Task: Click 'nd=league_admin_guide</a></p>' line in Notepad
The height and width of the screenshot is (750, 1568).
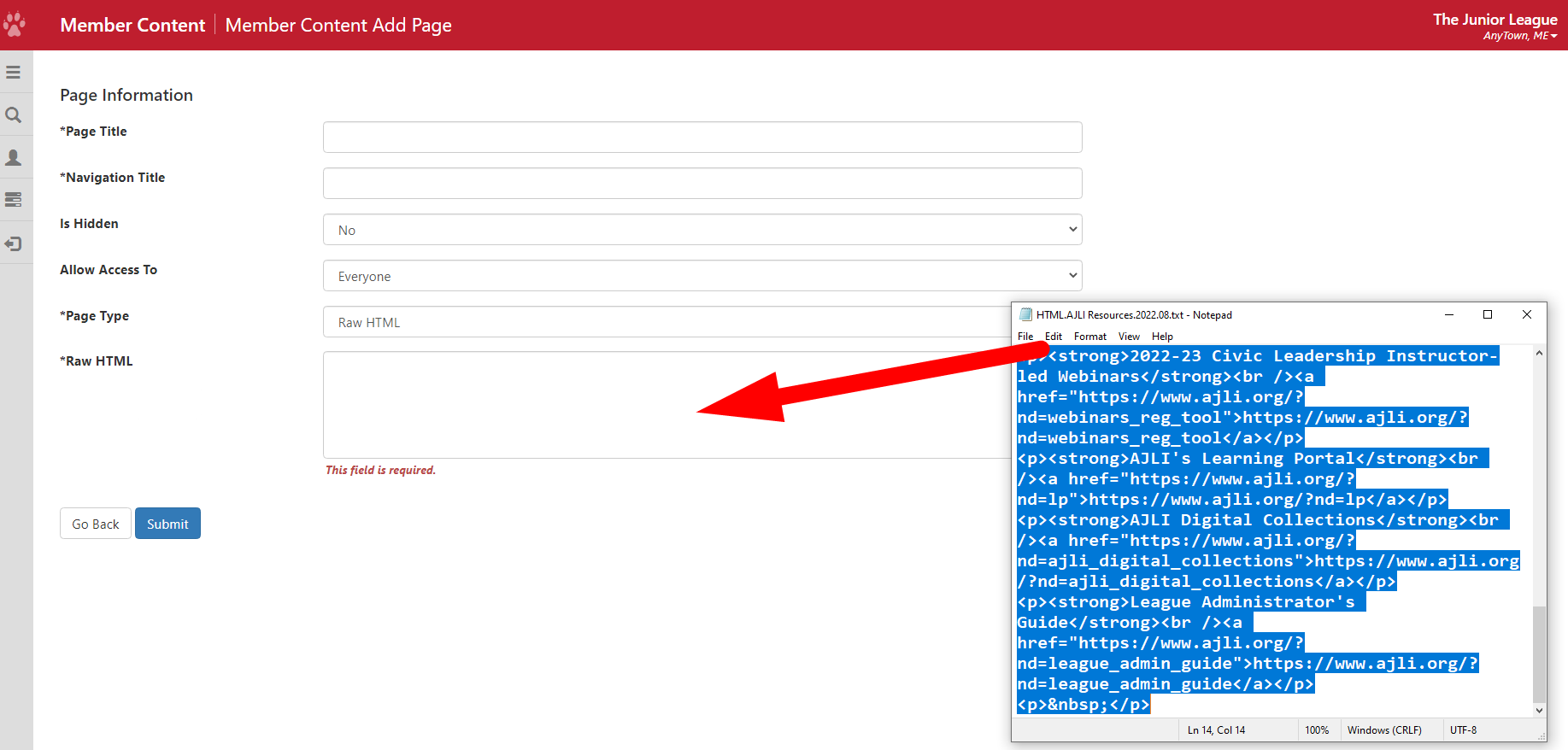Action: coord(1166,684)
